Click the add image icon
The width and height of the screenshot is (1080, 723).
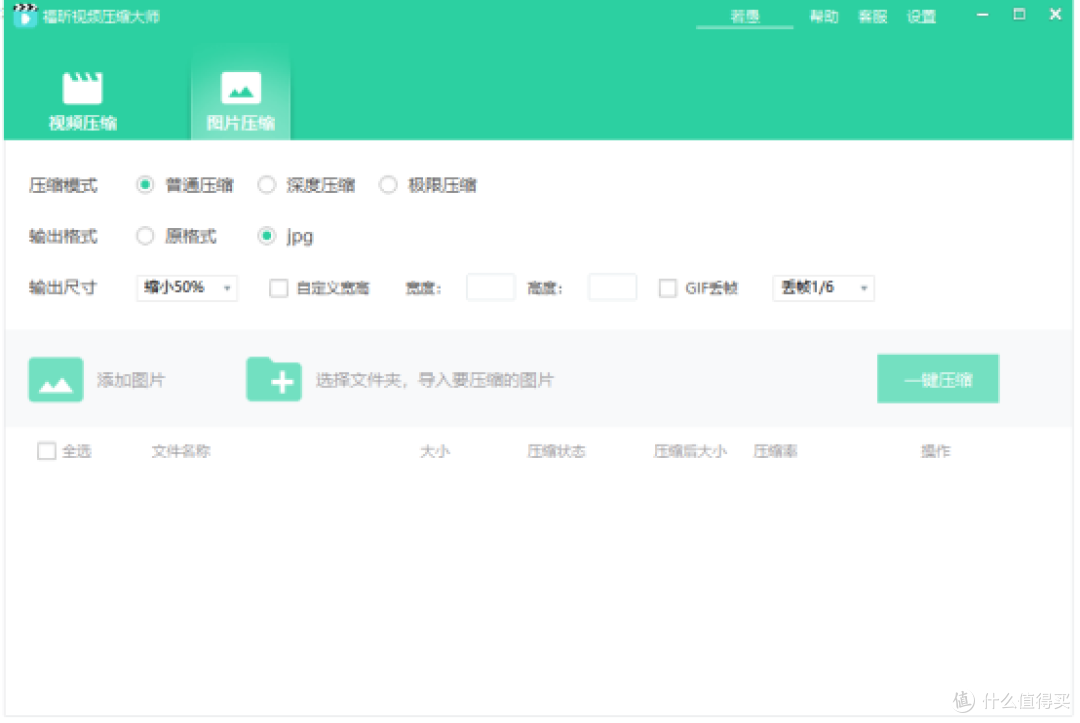(x=56, y=379)
